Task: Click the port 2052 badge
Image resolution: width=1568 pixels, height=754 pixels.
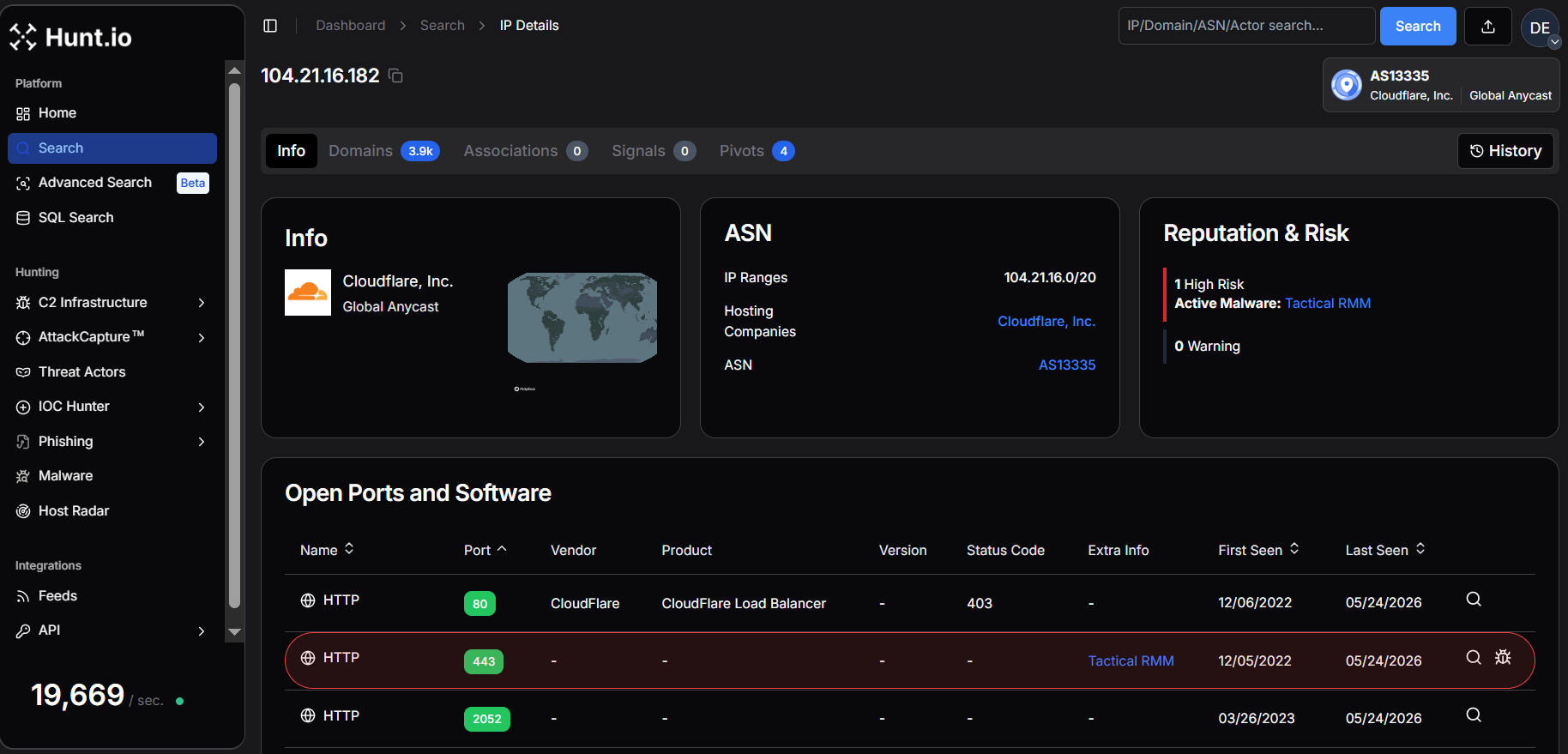Action: 487,719
